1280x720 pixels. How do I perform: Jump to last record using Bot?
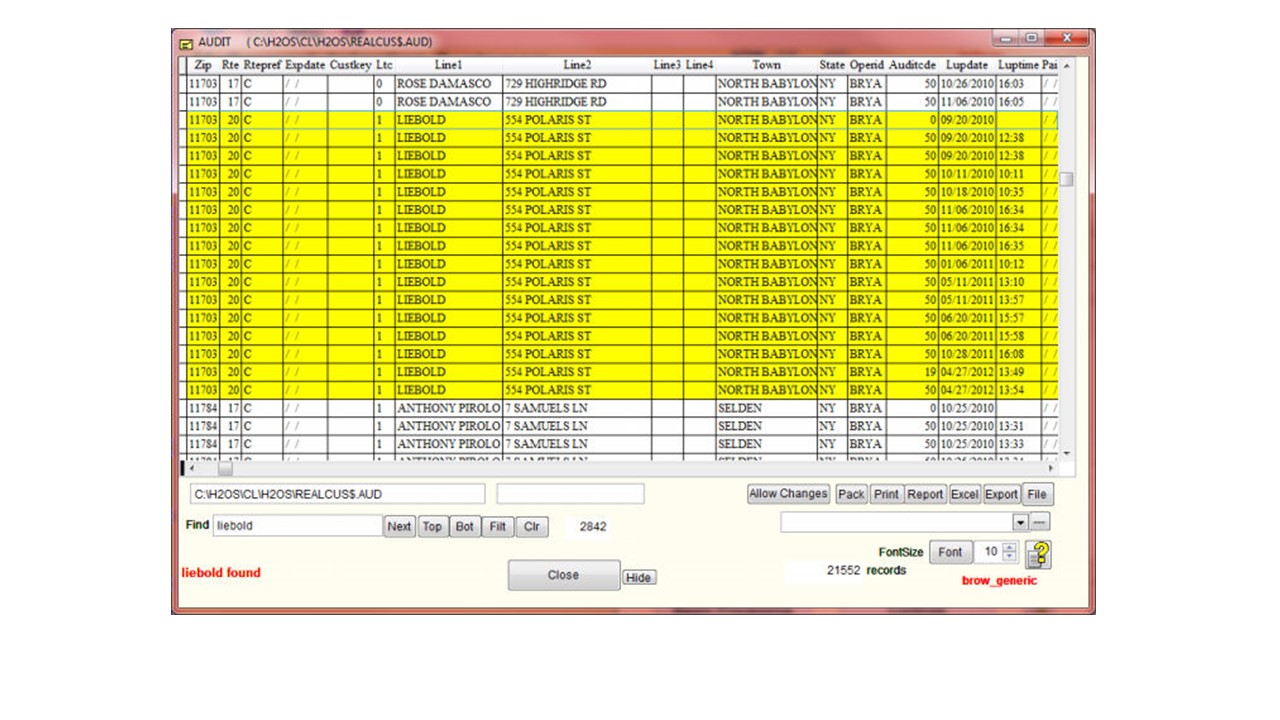(464, 526)
